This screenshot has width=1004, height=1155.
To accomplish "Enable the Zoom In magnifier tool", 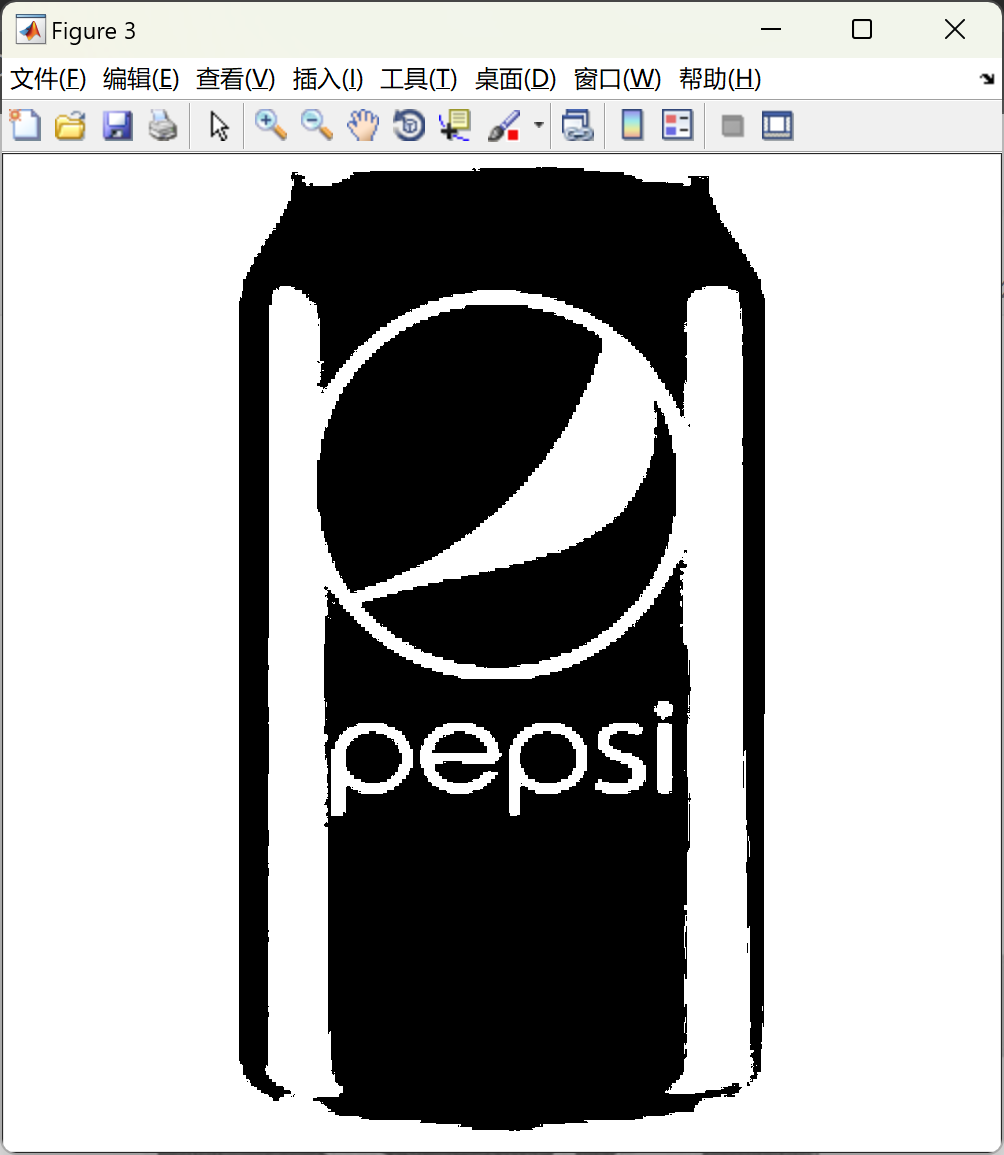I will [270, 126].
